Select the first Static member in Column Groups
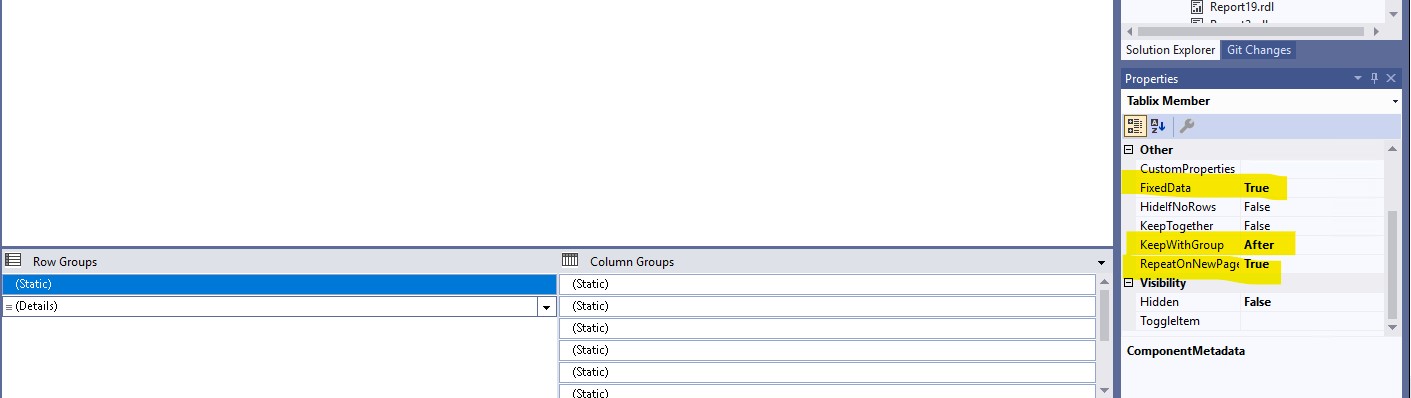1411x398 pixels. pos(827,284)
